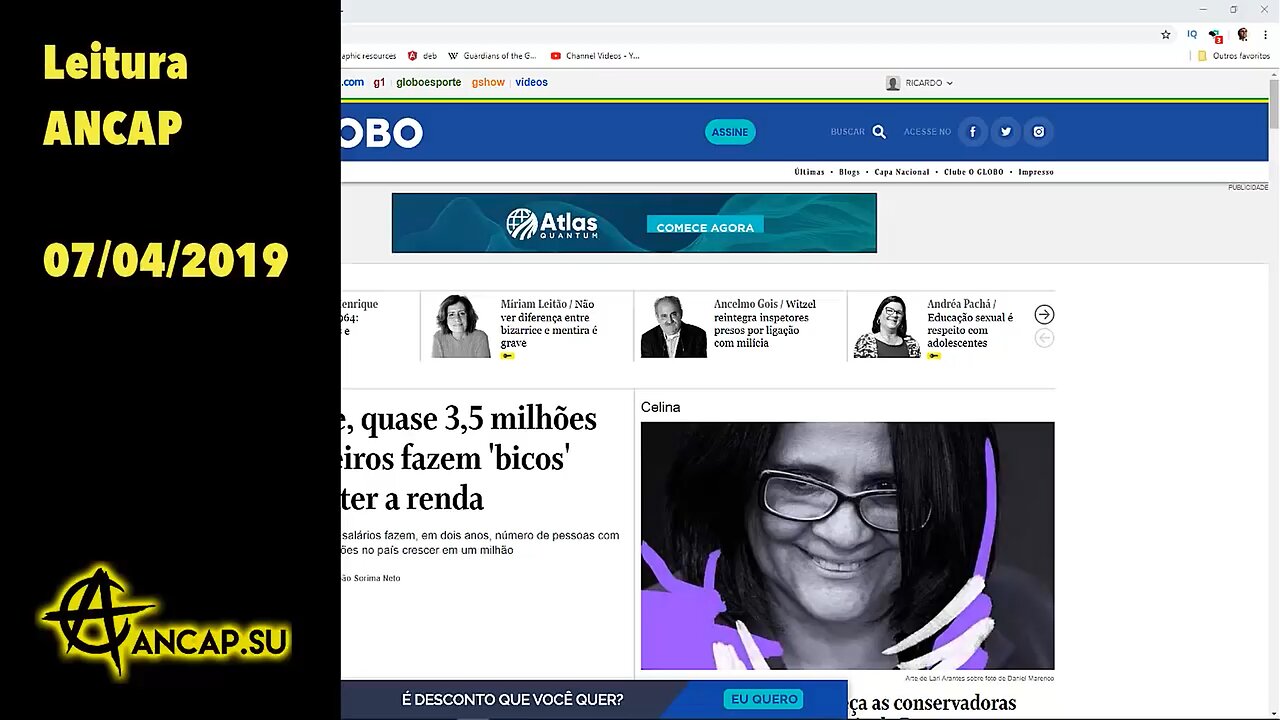Go to gshow in the Globo bar
The image size is (1280, 720).
[x=488, y=83]
